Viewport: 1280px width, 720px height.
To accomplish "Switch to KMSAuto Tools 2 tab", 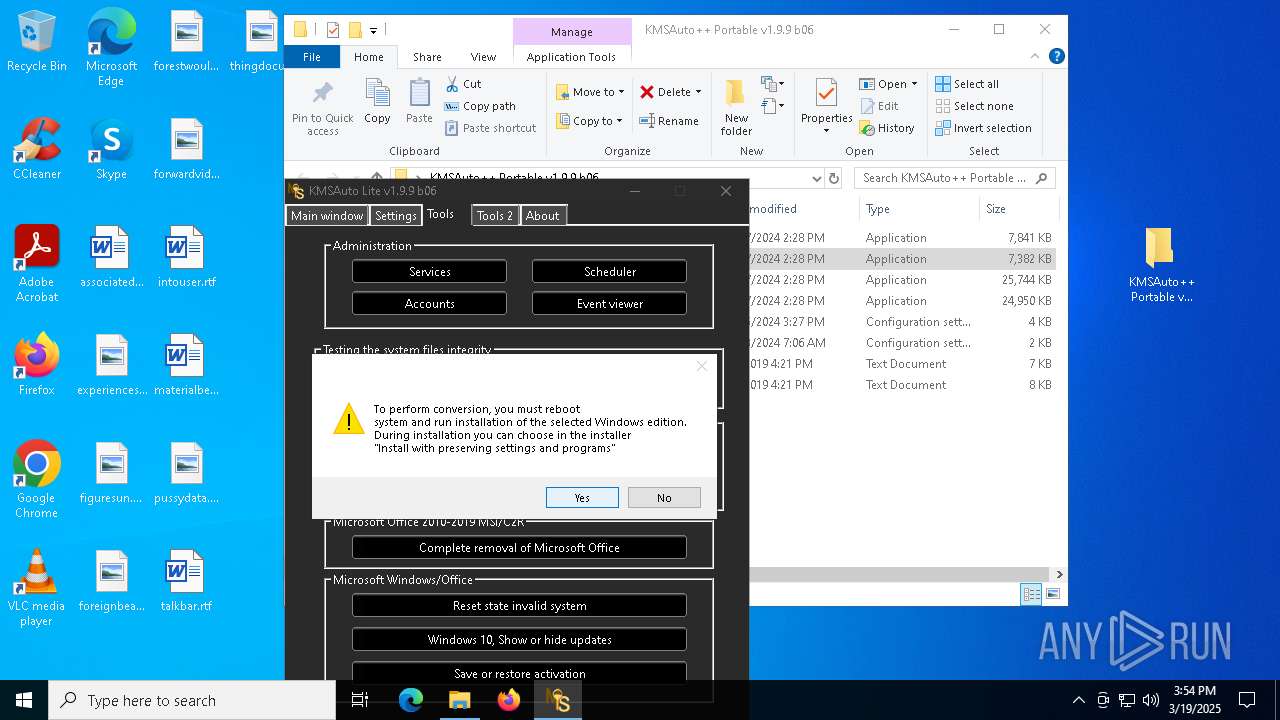I will click(x=495, y=215).
